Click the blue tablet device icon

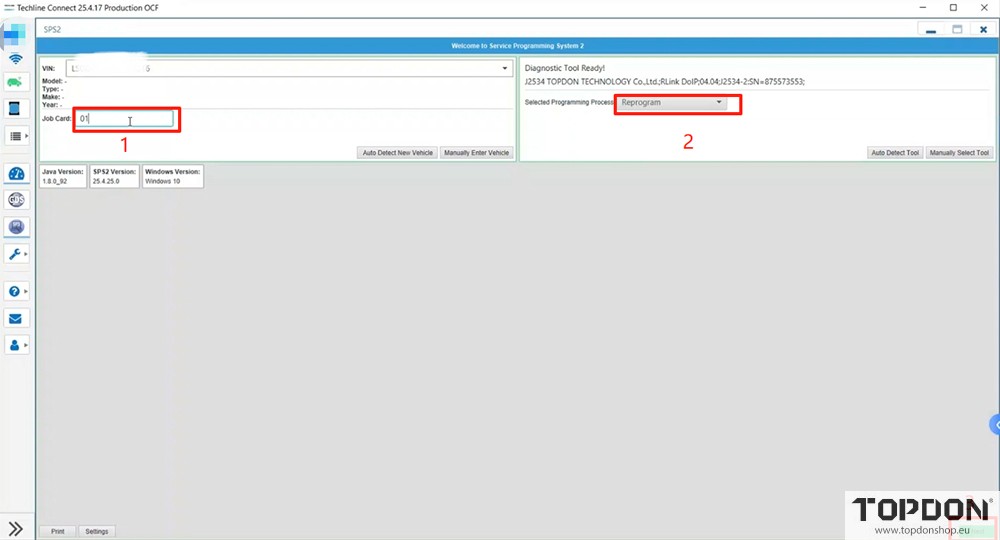(x=15, y=108)
